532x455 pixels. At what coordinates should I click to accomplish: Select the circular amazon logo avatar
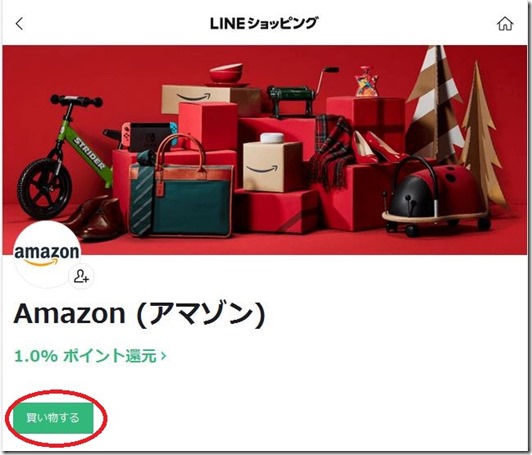point(47,255)
